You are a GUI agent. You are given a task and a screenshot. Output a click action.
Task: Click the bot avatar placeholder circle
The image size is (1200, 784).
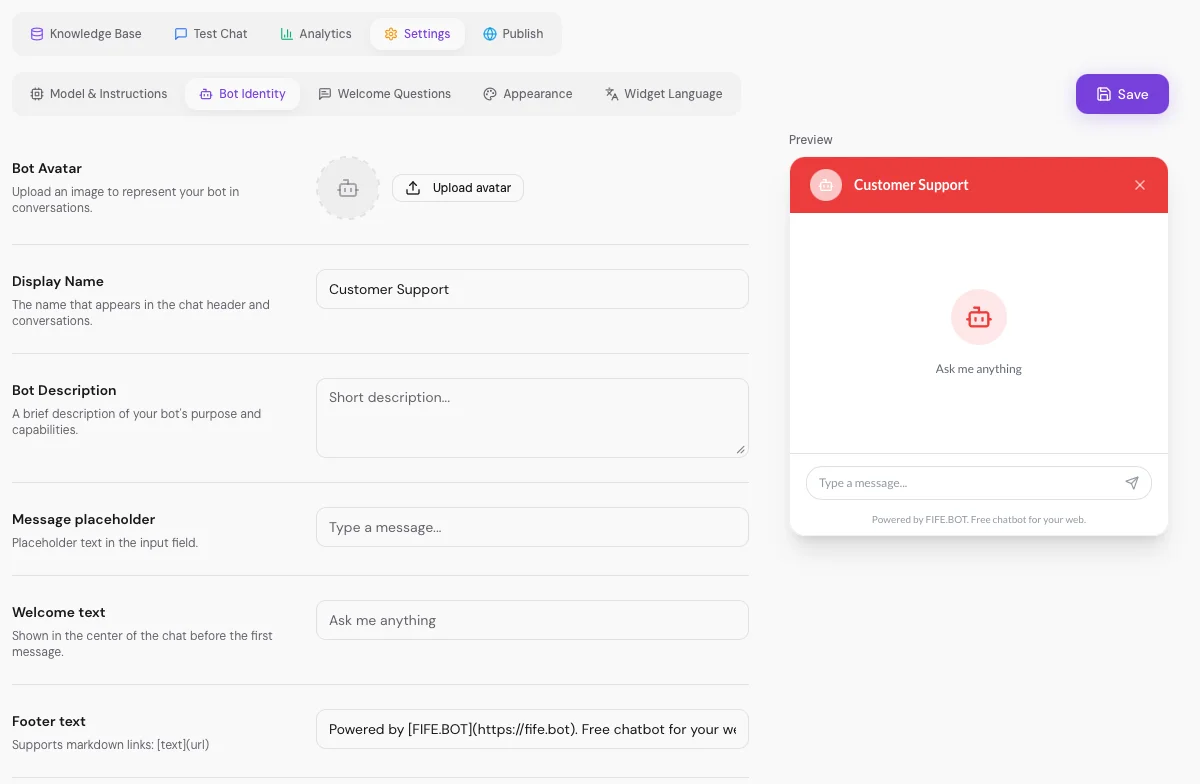[x=348, y=188]
